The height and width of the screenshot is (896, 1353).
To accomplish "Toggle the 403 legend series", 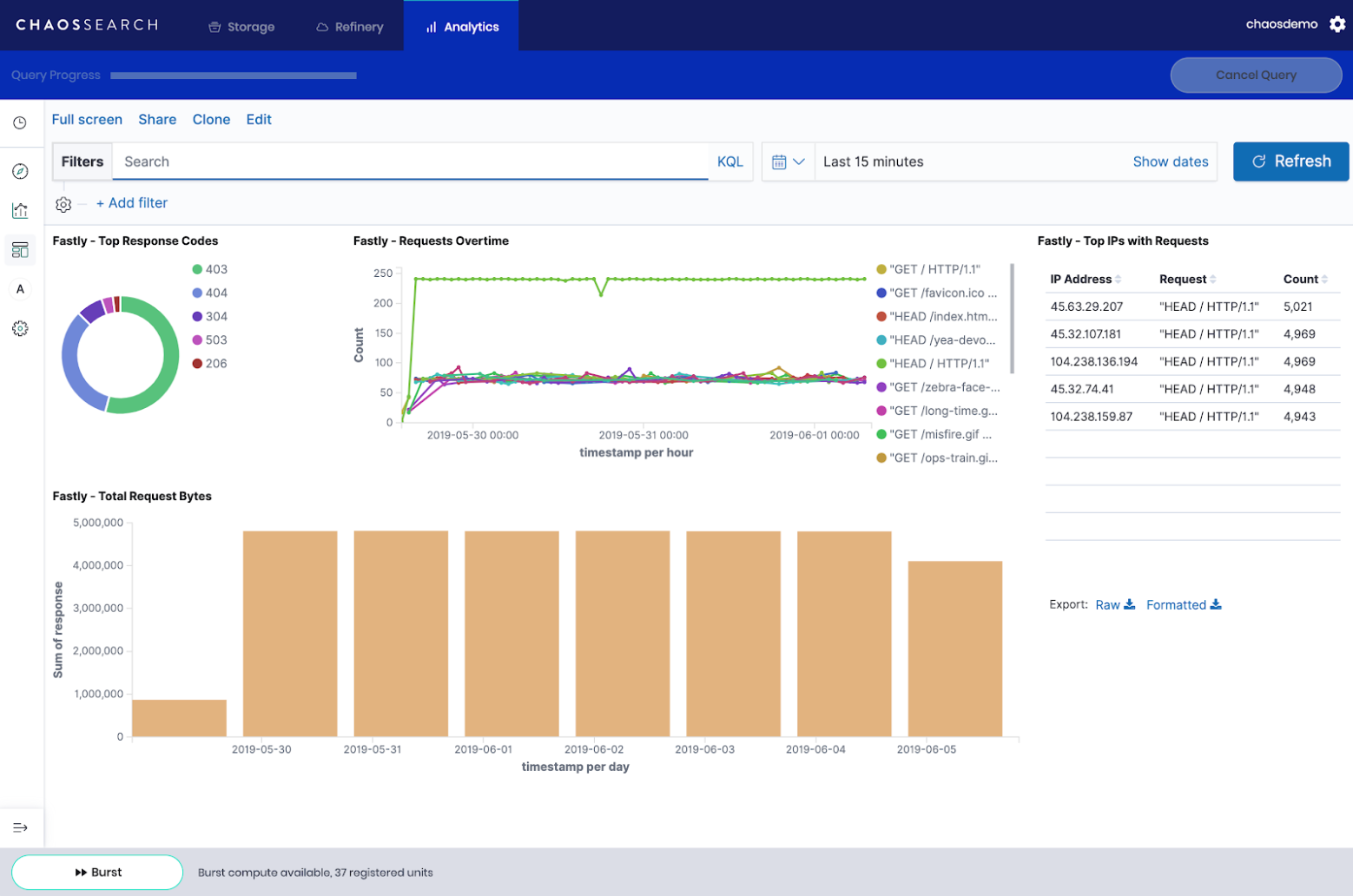I will tap(215, 269).
